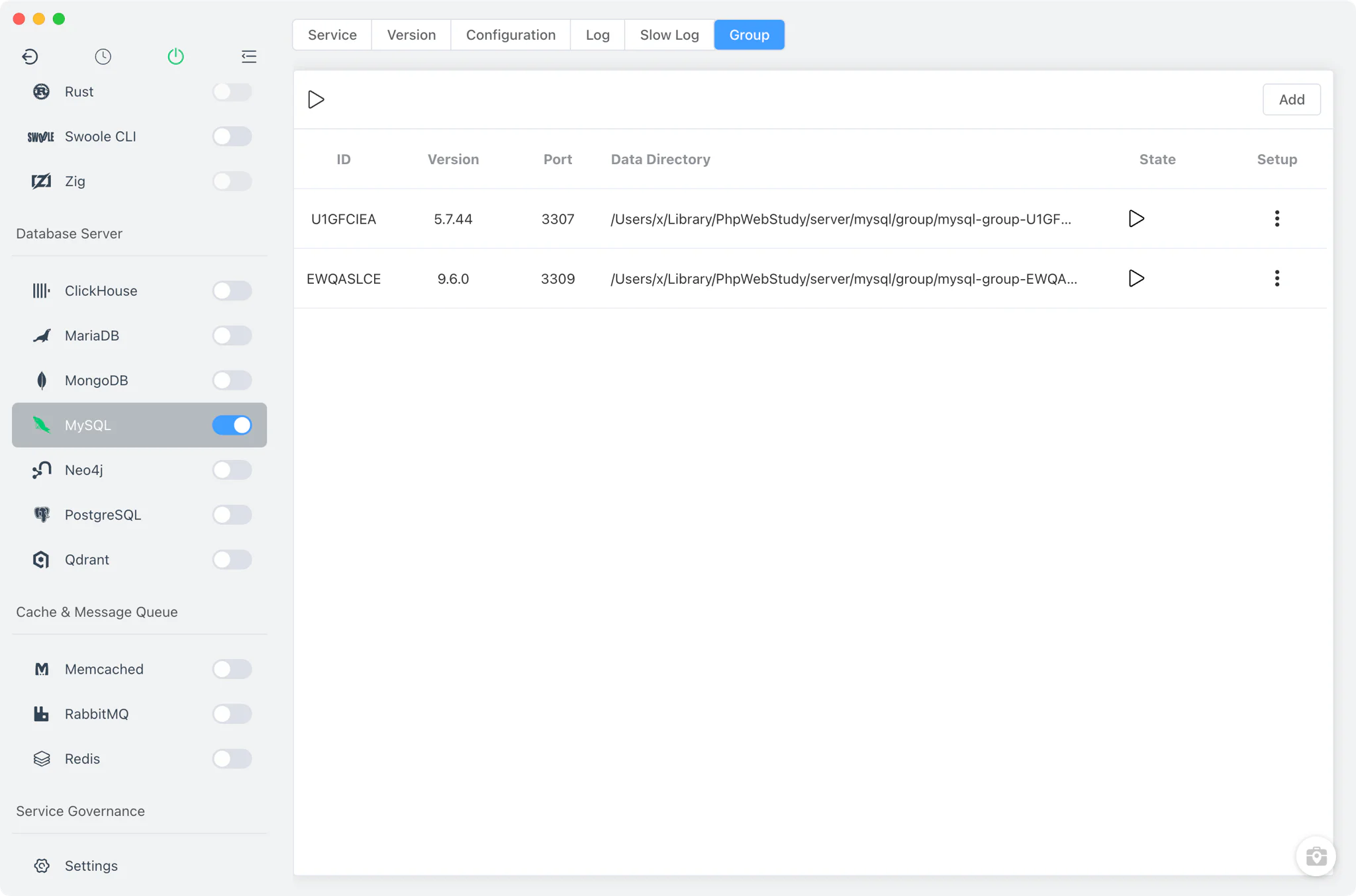The image size is (1356, 896).
Task: Click the ClickHouse bars icon
Action: 41,291
